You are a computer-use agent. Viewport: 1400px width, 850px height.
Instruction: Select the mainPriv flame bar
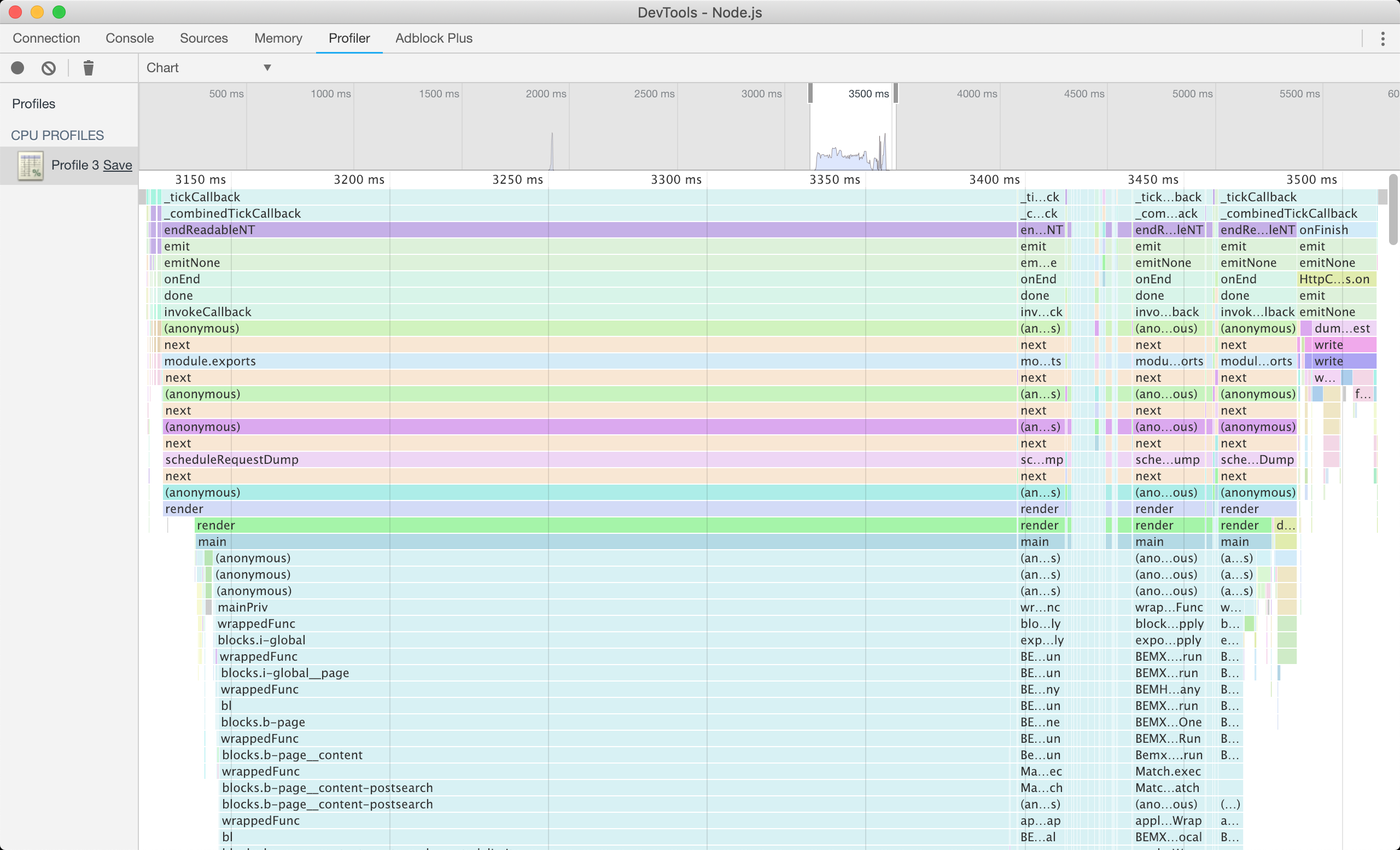(616, 607)
